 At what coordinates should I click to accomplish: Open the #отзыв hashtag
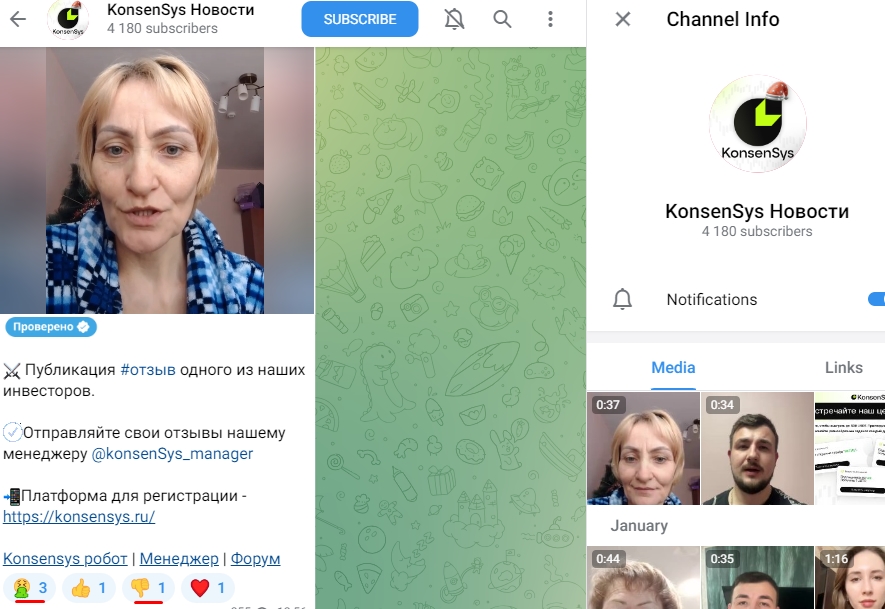(148, 370)
